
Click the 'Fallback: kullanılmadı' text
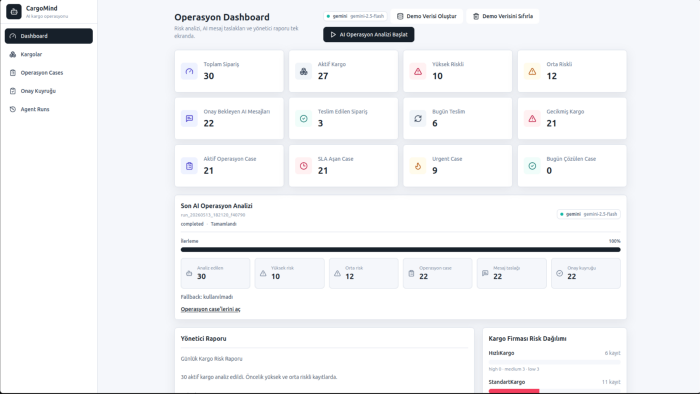(207, 297)
